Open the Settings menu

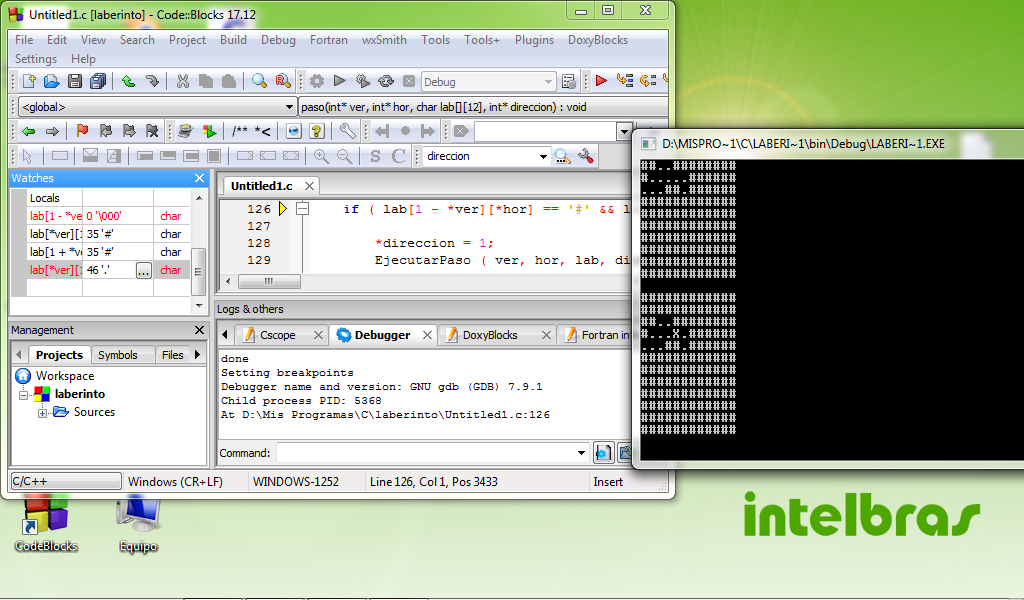coord(36,59)
